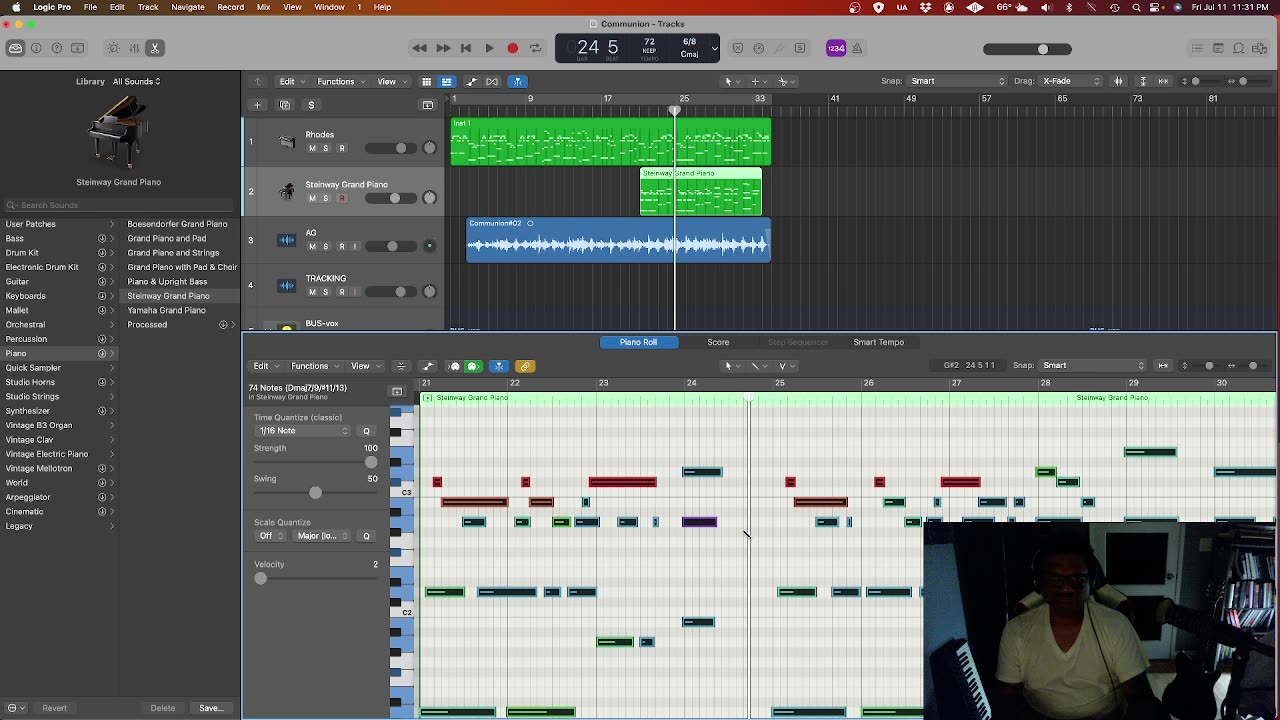Click the Save button in Library

coord(211,708)
